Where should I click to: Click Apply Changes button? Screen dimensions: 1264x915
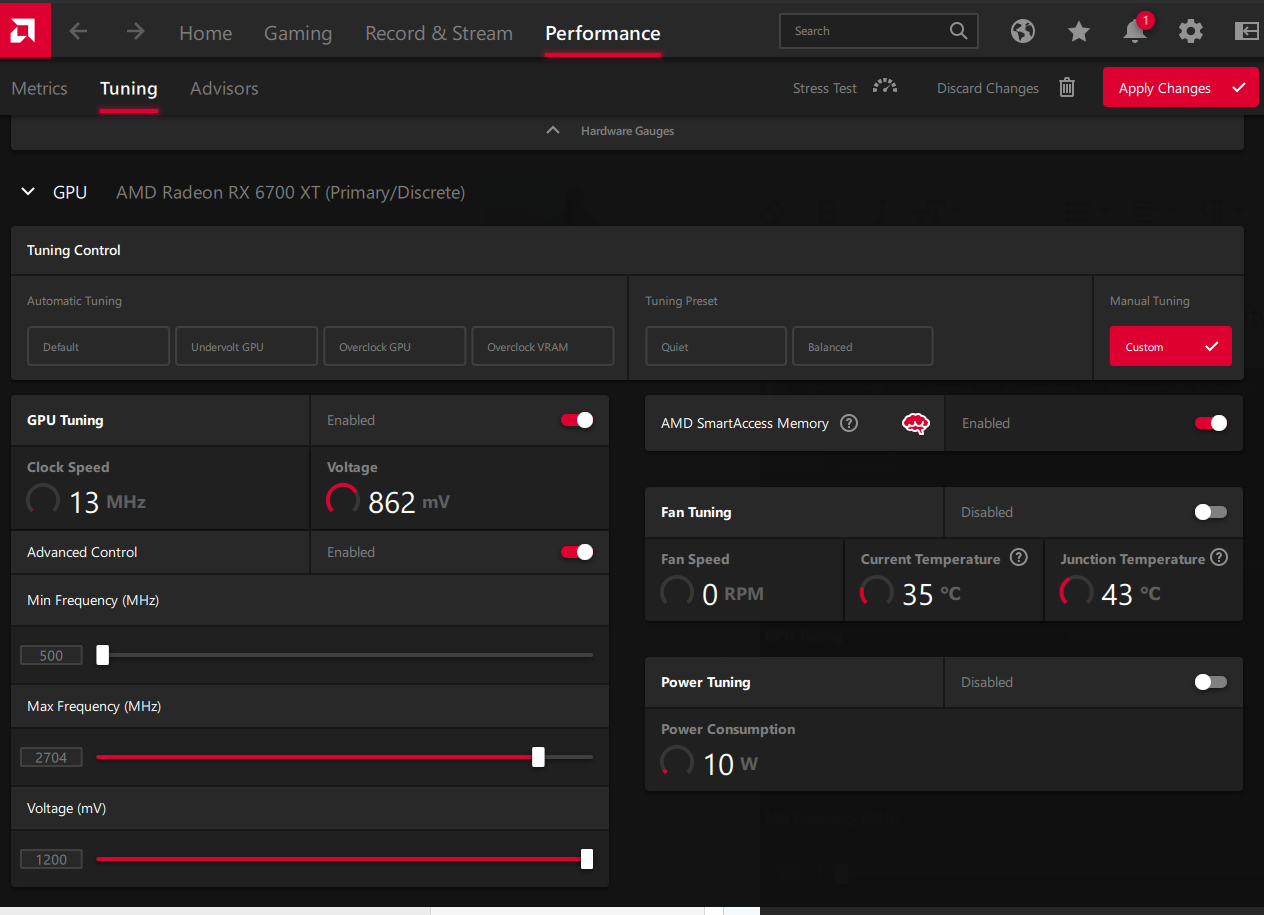(1181, 87)
